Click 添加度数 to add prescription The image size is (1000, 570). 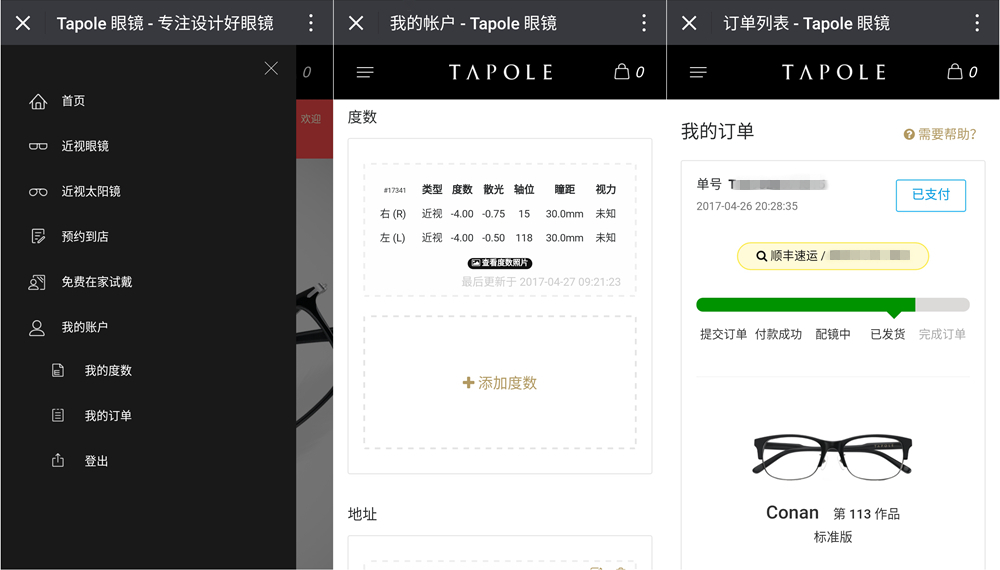click(x=500, y=383)
